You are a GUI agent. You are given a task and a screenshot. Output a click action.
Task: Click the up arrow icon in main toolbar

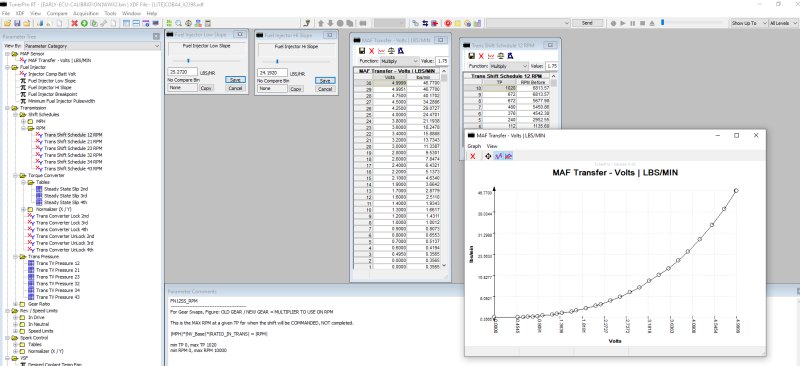pos(321,23)
